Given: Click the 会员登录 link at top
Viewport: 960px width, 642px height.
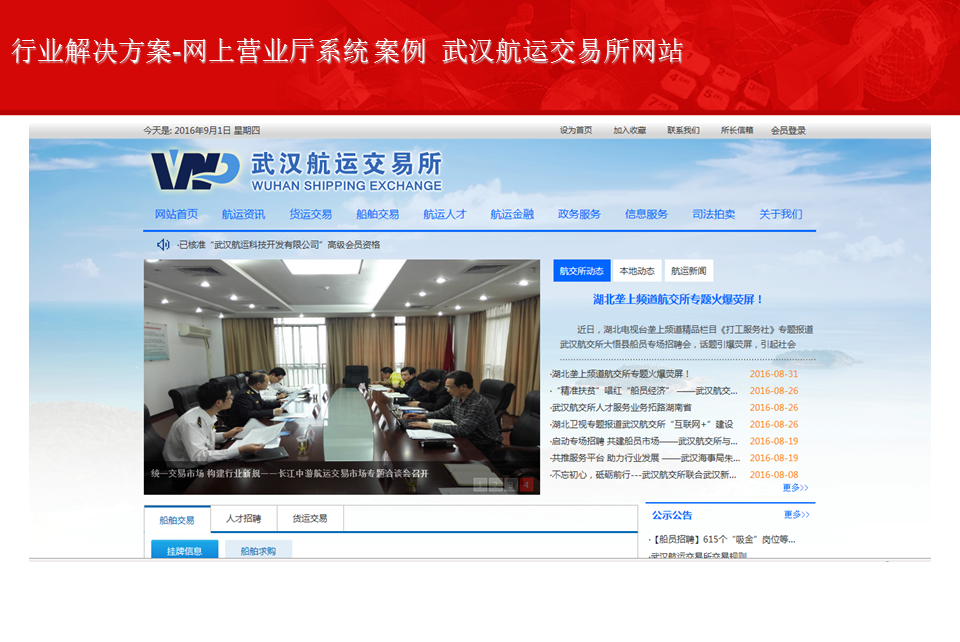Looking at the screenshot, I should point(788,130).
